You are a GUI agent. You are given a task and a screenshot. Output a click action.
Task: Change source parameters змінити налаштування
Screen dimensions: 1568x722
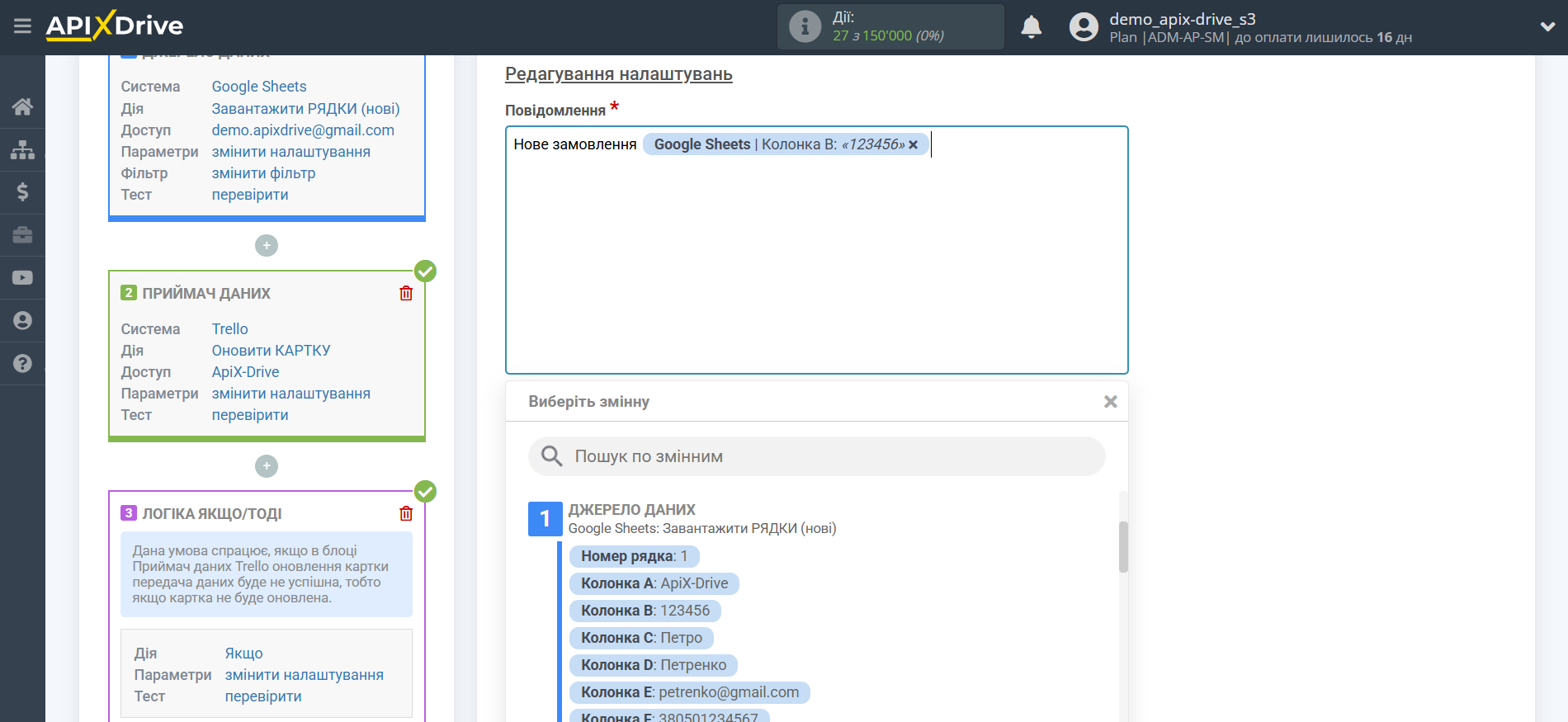tap(290, 152)
